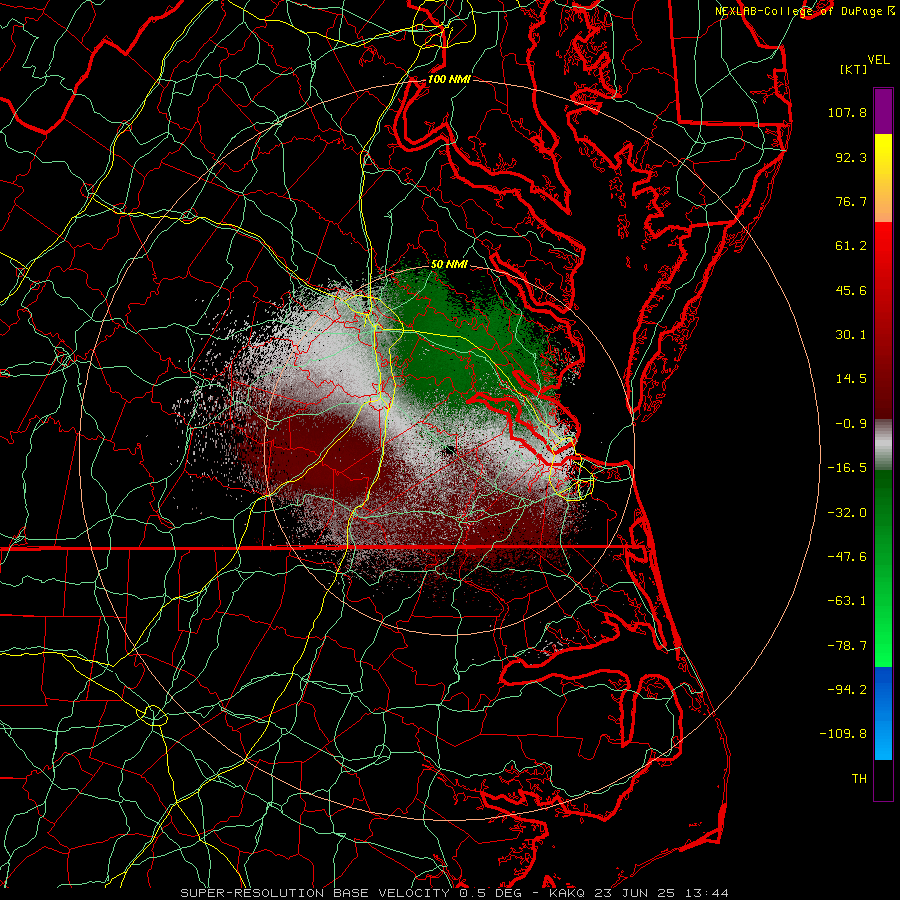
Task: Click the TH legend label
Action: pos(859,779)
